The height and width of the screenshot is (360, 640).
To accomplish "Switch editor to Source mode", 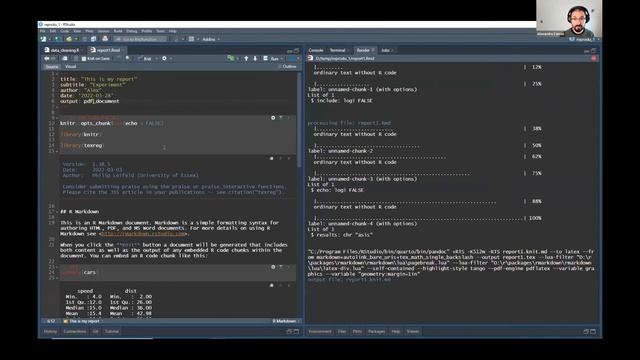I will click(x=52, y=67).
